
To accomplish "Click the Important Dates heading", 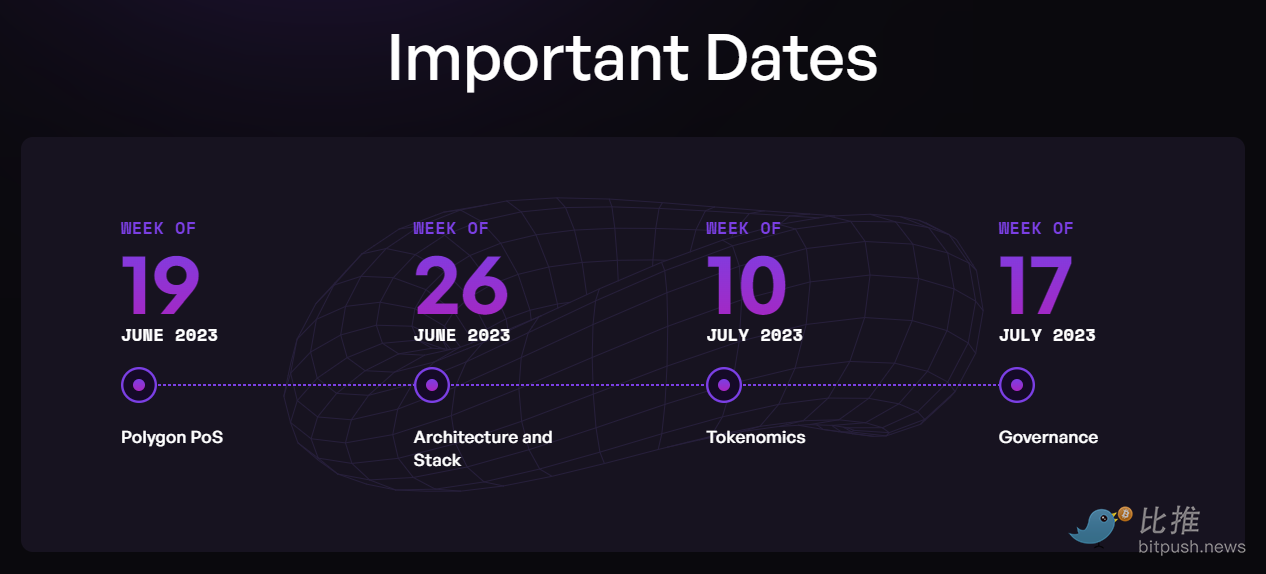I will coord(632,58).
